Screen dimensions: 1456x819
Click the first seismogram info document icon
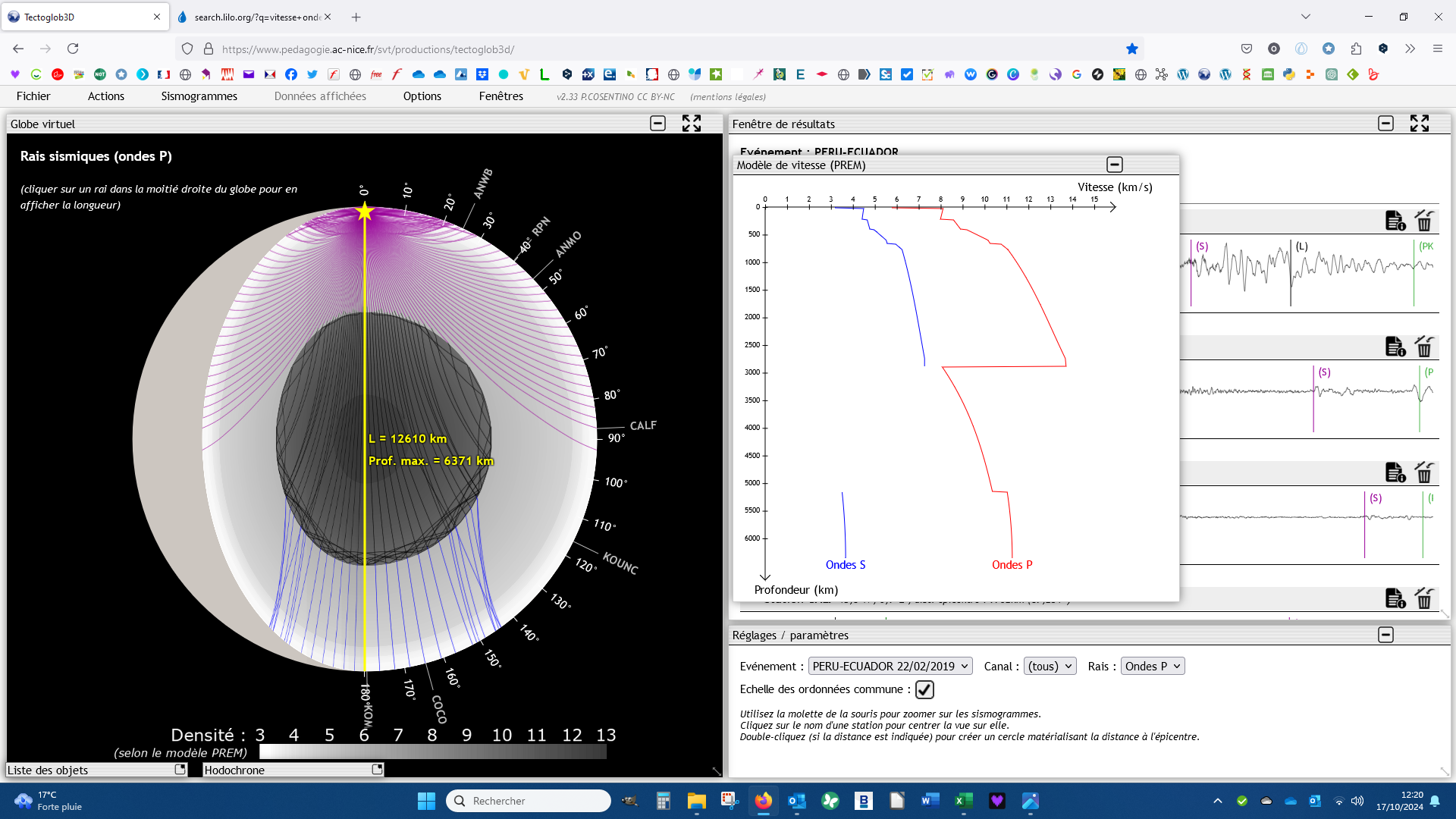[x=1395, y=221]
